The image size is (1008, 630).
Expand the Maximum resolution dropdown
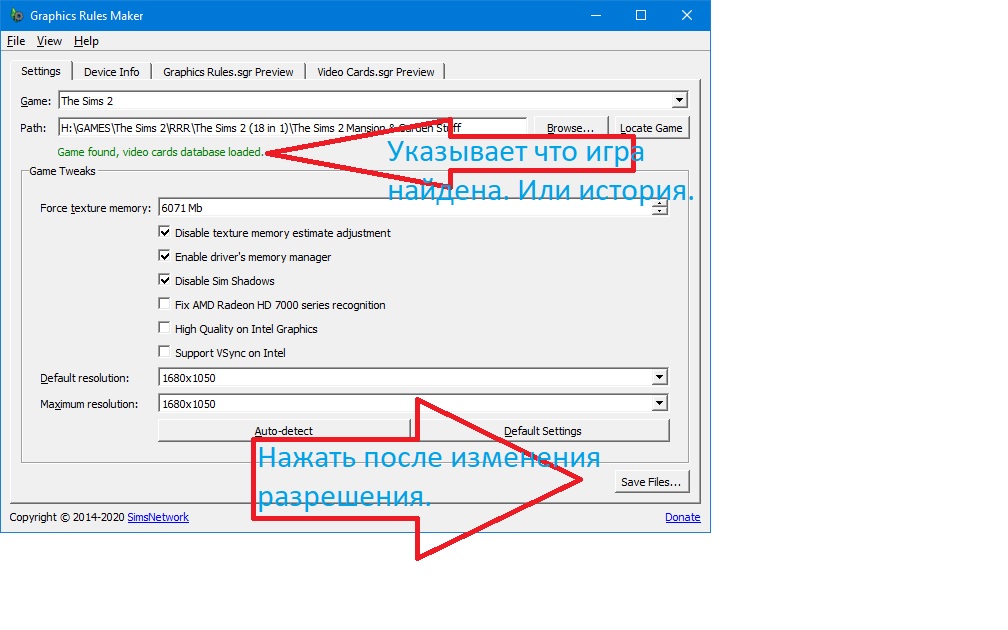point(659,404)
